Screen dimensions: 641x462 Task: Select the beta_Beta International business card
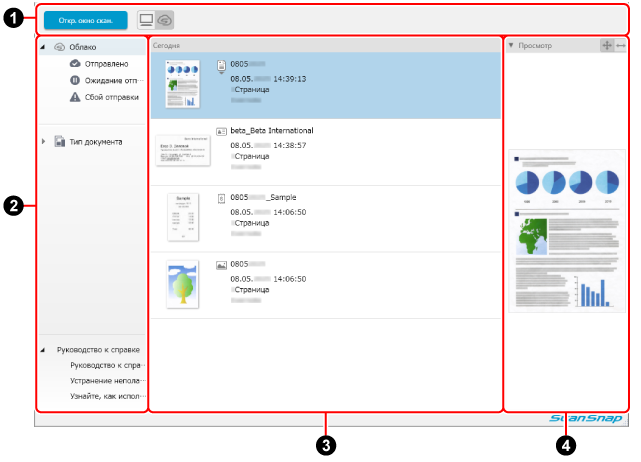click(324, 150)
